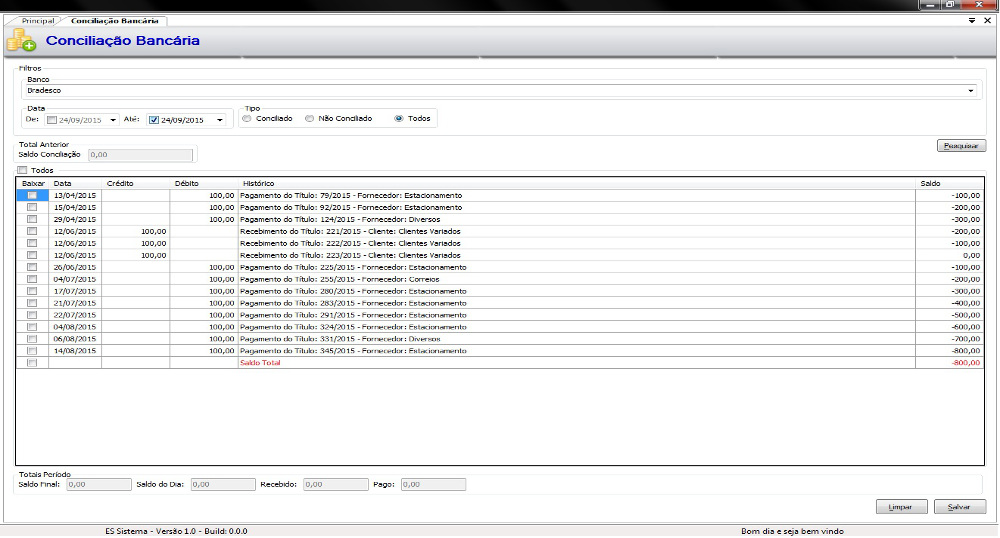This screenshot has height=538, width=1000.
Task: Switch to the Principal tab
Action: pos(38,20)
